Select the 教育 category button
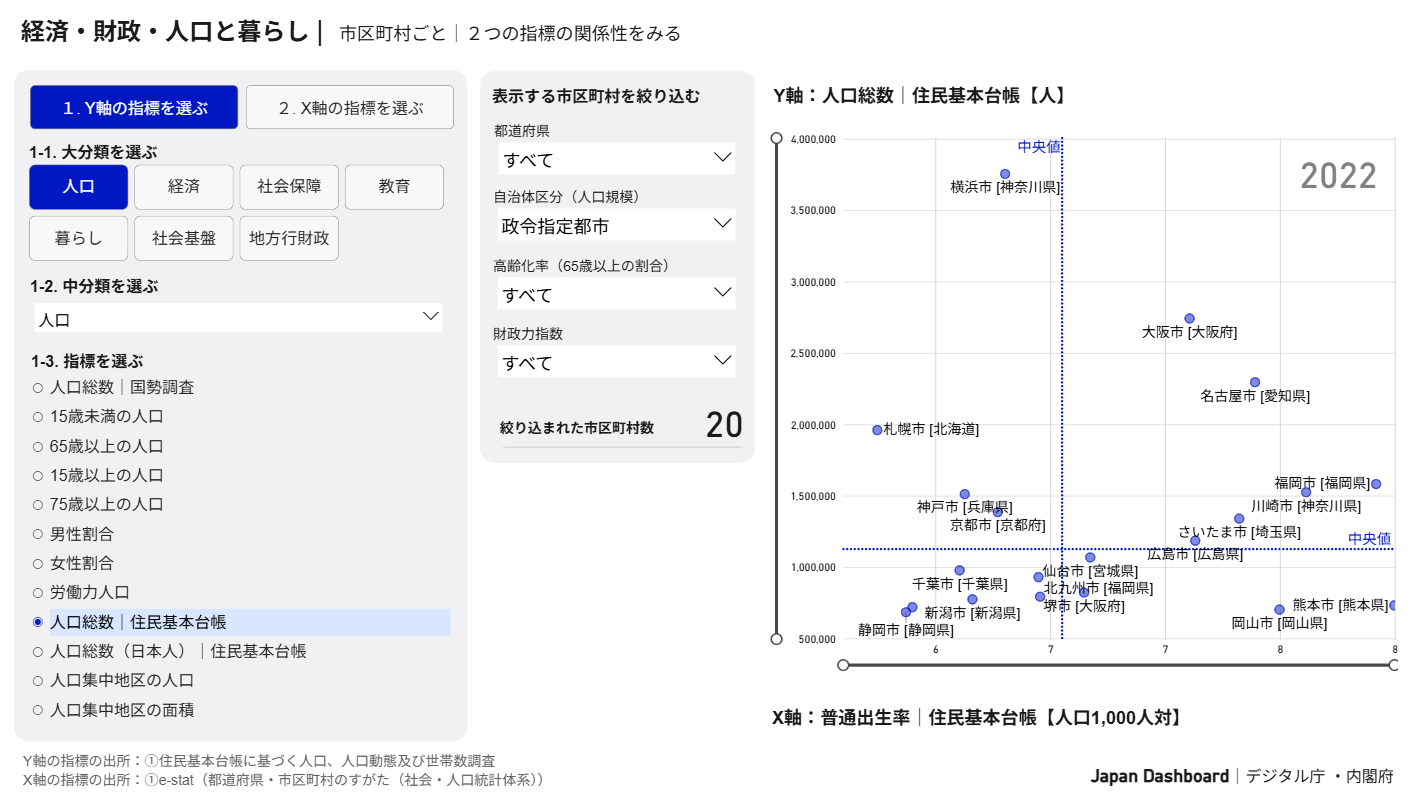Image resolution: width=1422 pixels, height=800 pixels. click(x=394, y=187)
